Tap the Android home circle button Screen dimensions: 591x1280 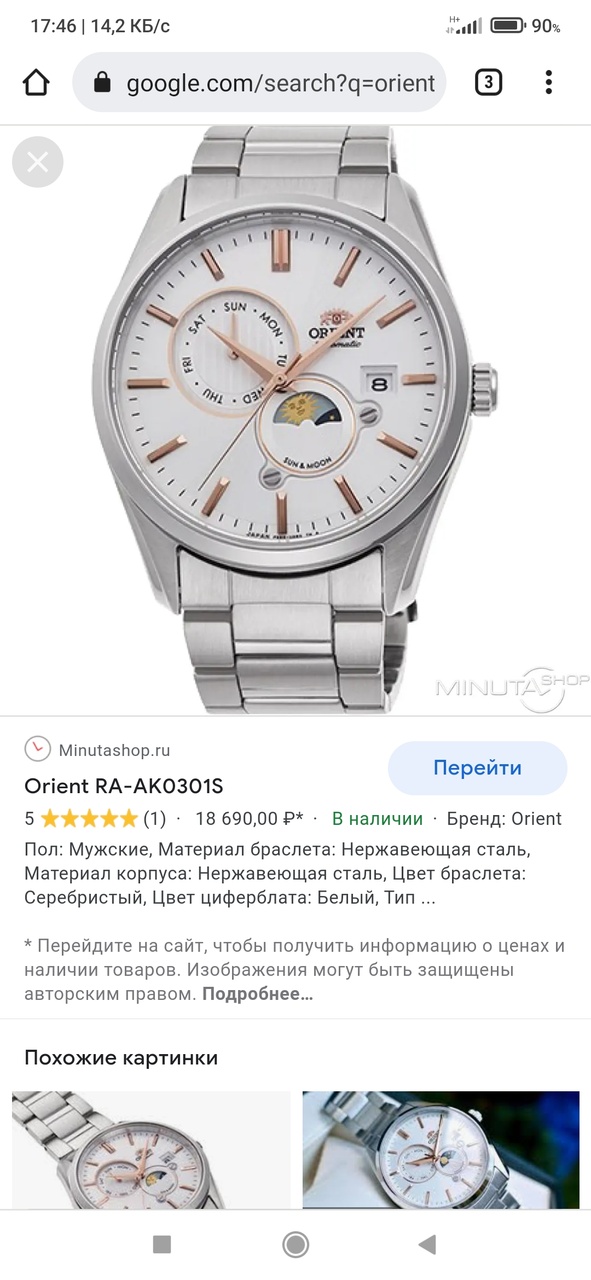pos(295,1244)
